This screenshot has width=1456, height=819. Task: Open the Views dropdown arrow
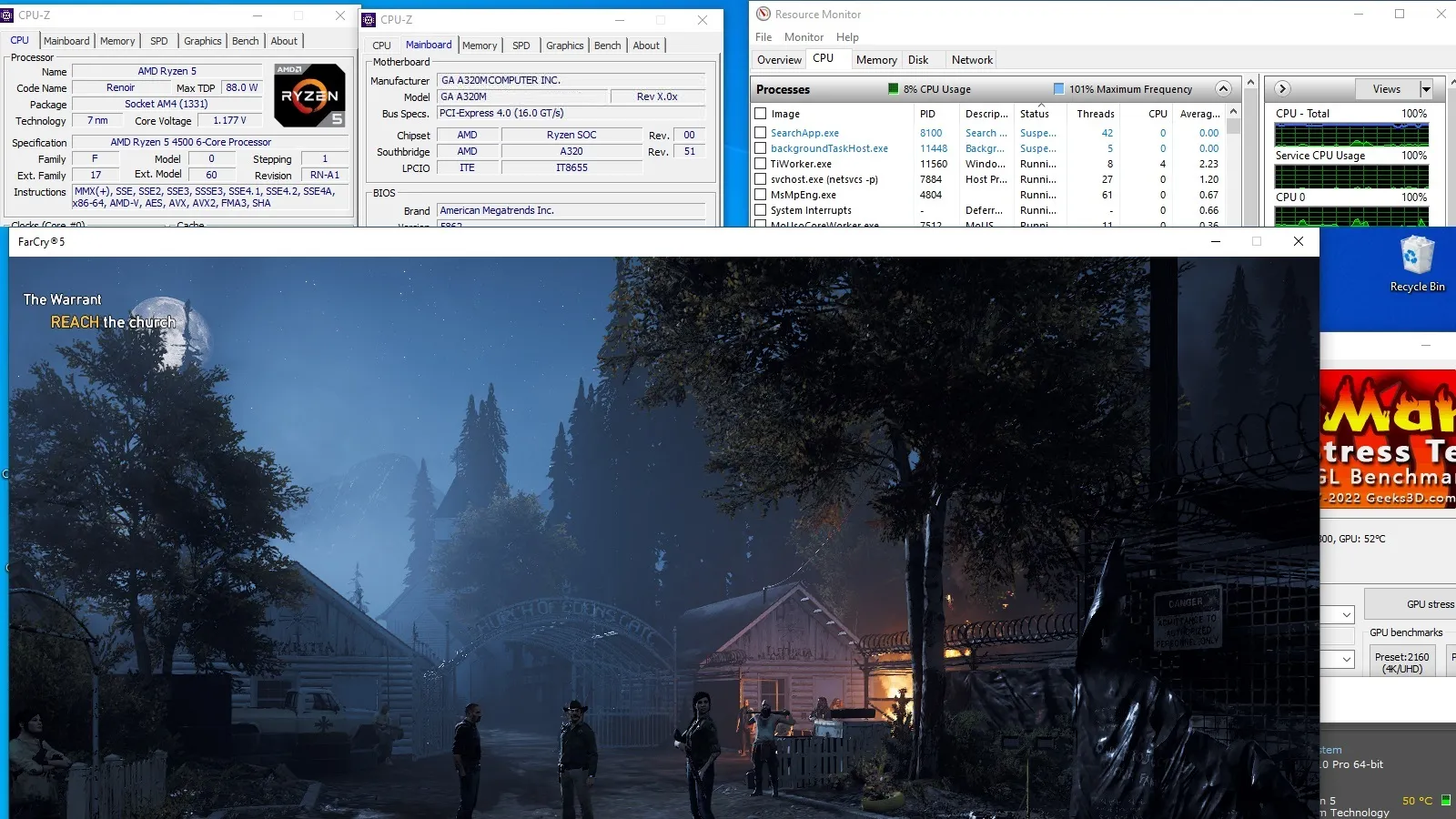pyautogui.click(x=1426, y=89)
